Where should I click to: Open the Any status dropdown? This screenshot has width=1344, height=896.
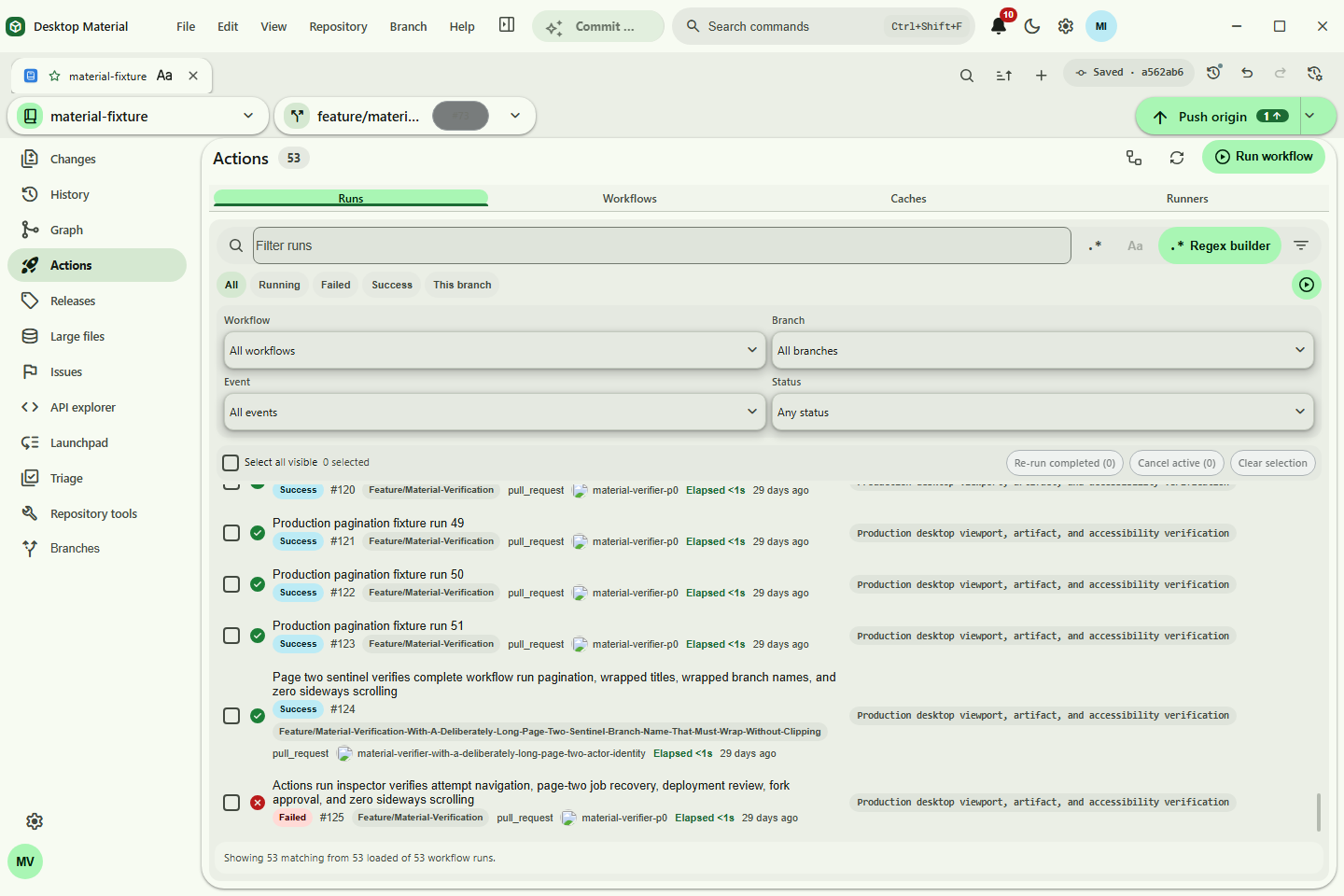[x=1043, y=413]
